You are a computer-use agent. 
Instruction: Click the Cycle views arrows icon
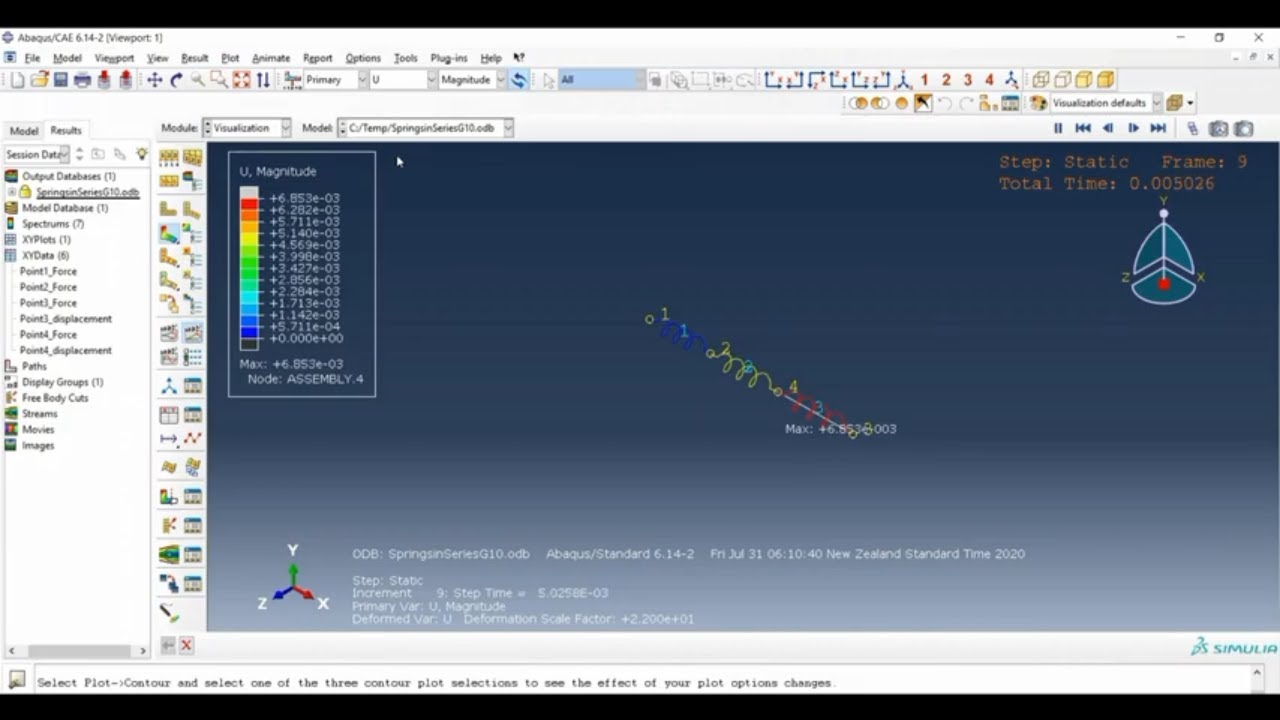pos(263,80)
